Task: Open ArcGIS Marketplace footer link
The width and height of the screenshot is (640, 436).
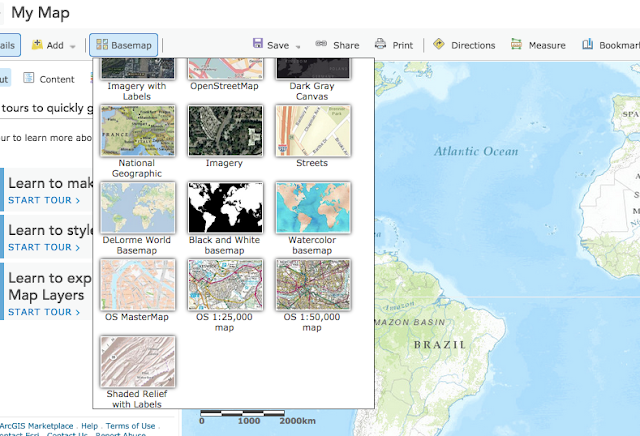Action: [x=37, y=426]
